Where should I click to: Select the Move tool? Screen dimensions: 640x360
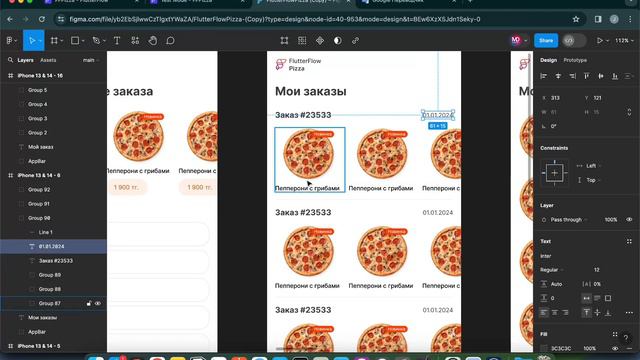point(31,40)
